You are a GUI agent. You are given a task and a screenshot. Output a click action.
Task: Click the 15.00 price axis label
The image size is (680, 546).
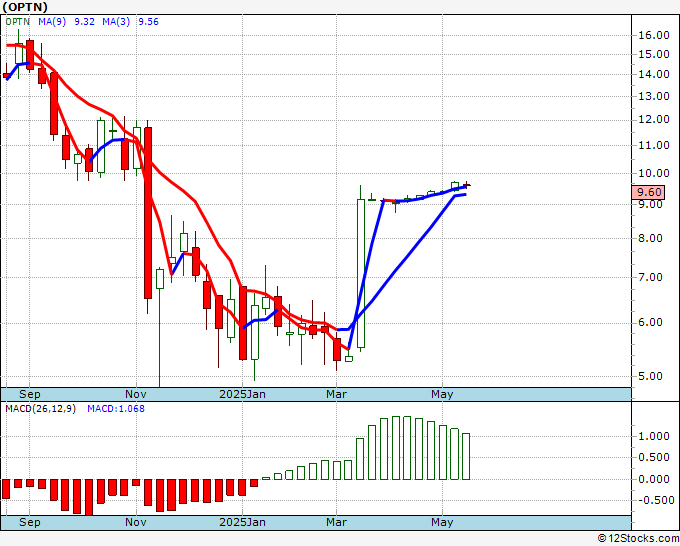[x=654, y=55]
